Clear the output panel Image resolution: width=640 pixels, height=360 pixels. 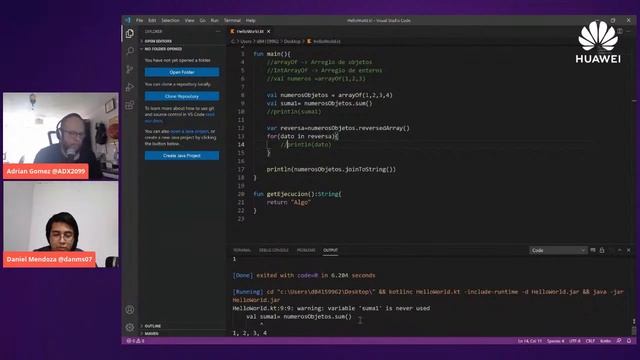(593, 250)
